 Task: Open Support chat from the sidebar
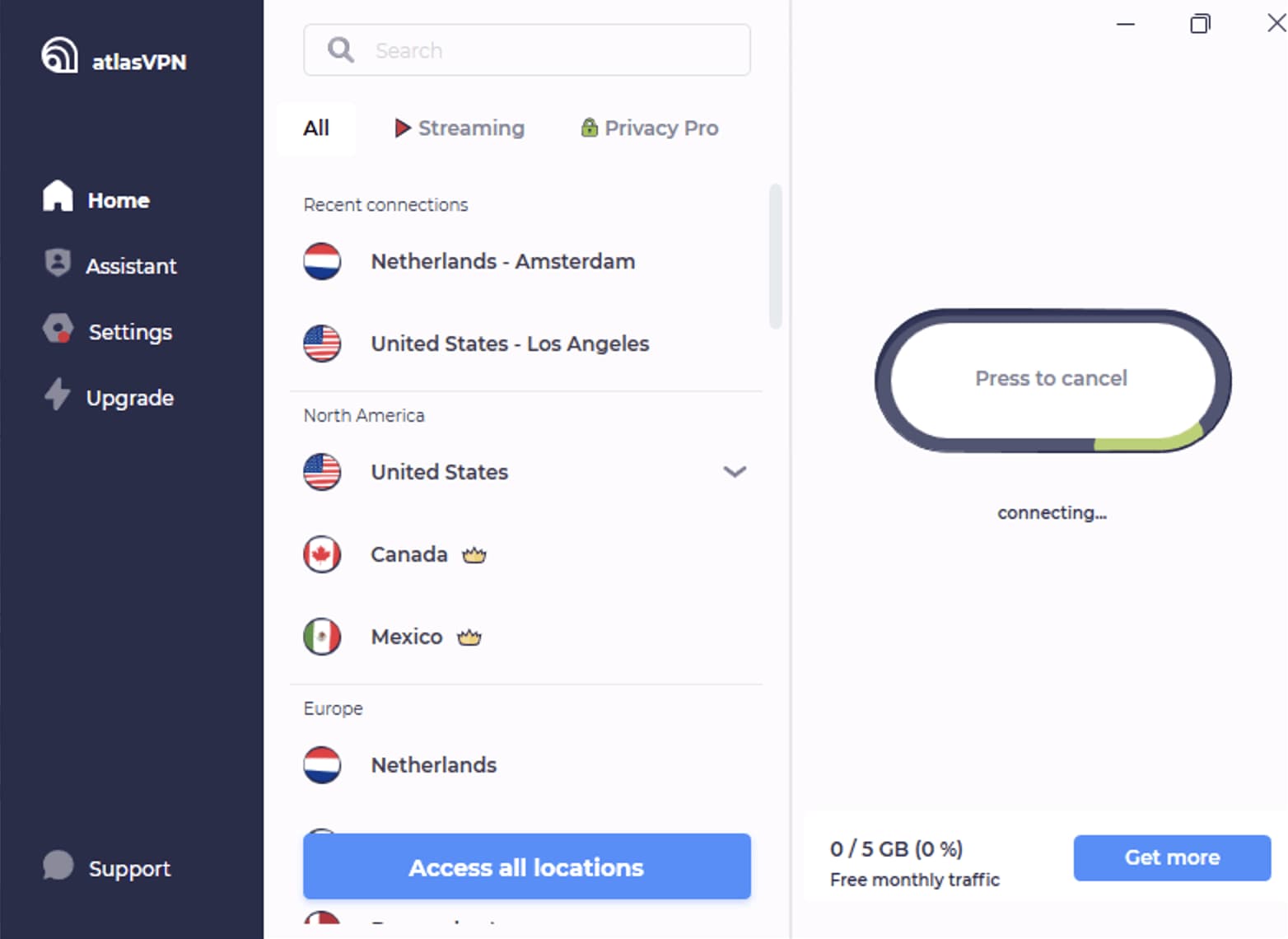128,867
